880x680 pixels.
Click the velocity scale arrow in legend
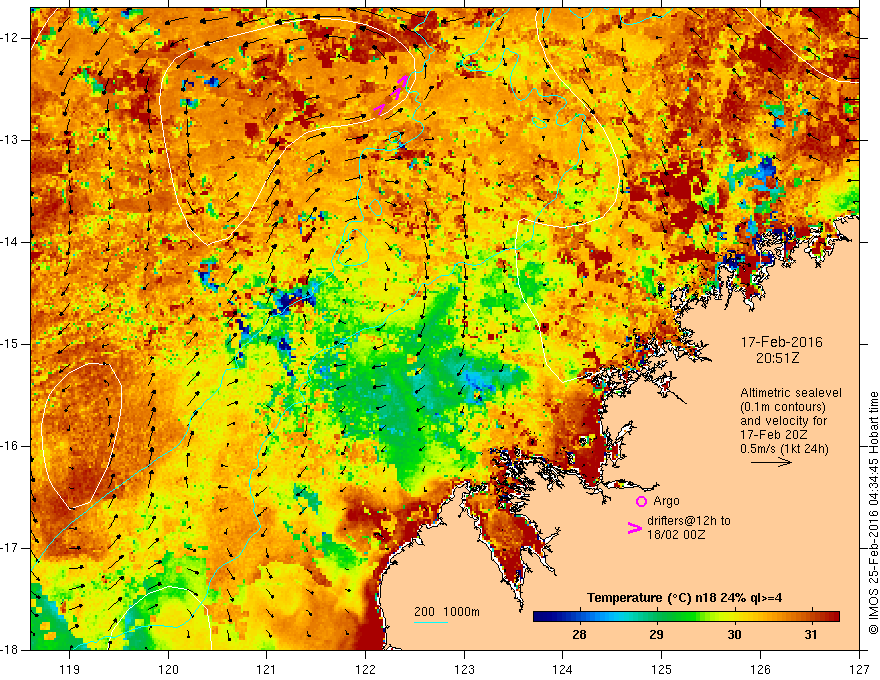pos(771,462)
